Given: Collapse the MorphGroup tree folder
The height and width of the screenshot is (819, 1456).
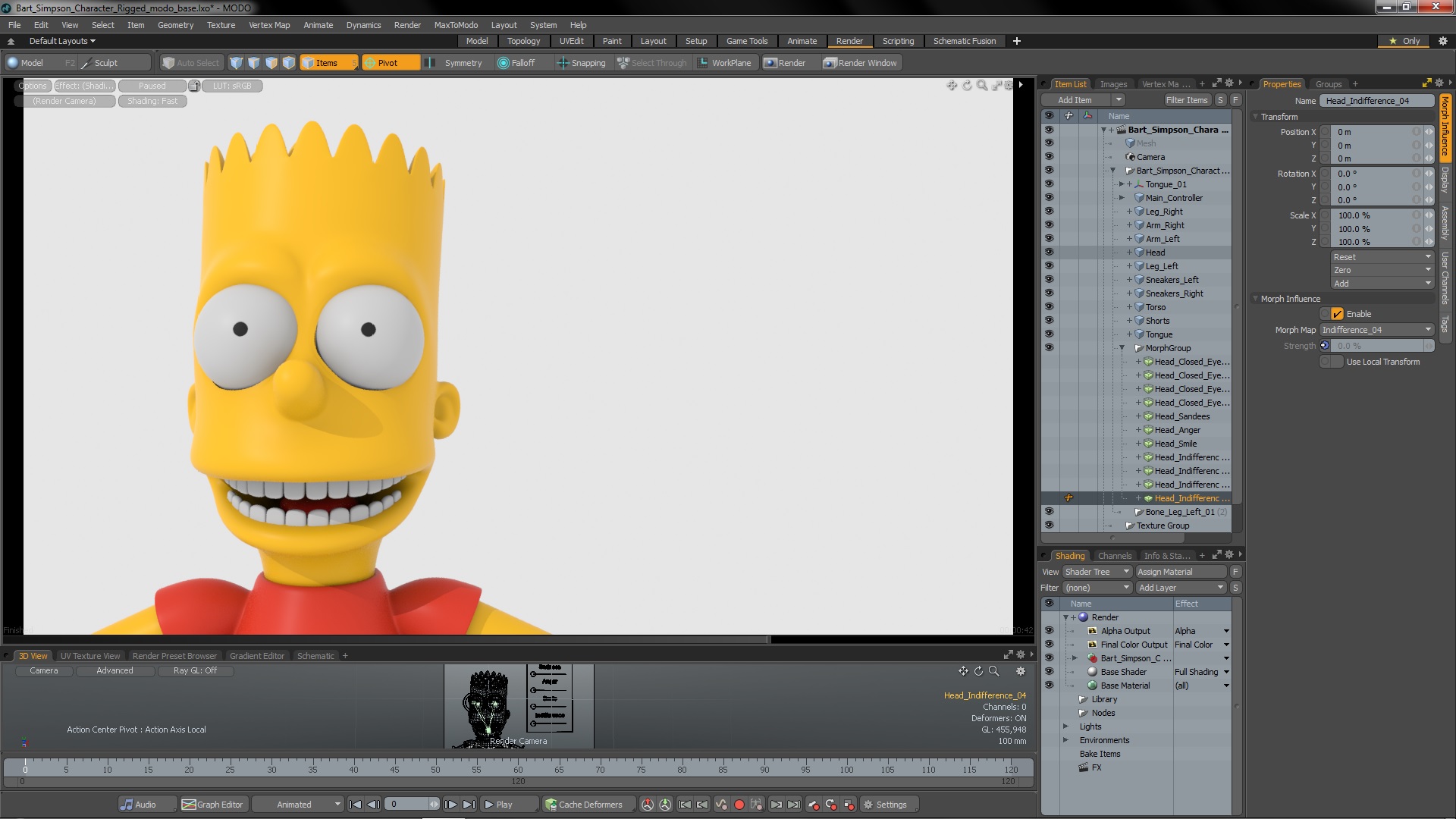Looking at the screenshot, I should tap(1122, 348).
